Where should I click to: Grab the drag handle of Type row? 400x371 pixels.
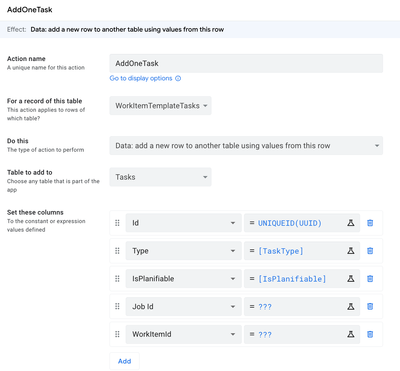(x=117, y=251)
